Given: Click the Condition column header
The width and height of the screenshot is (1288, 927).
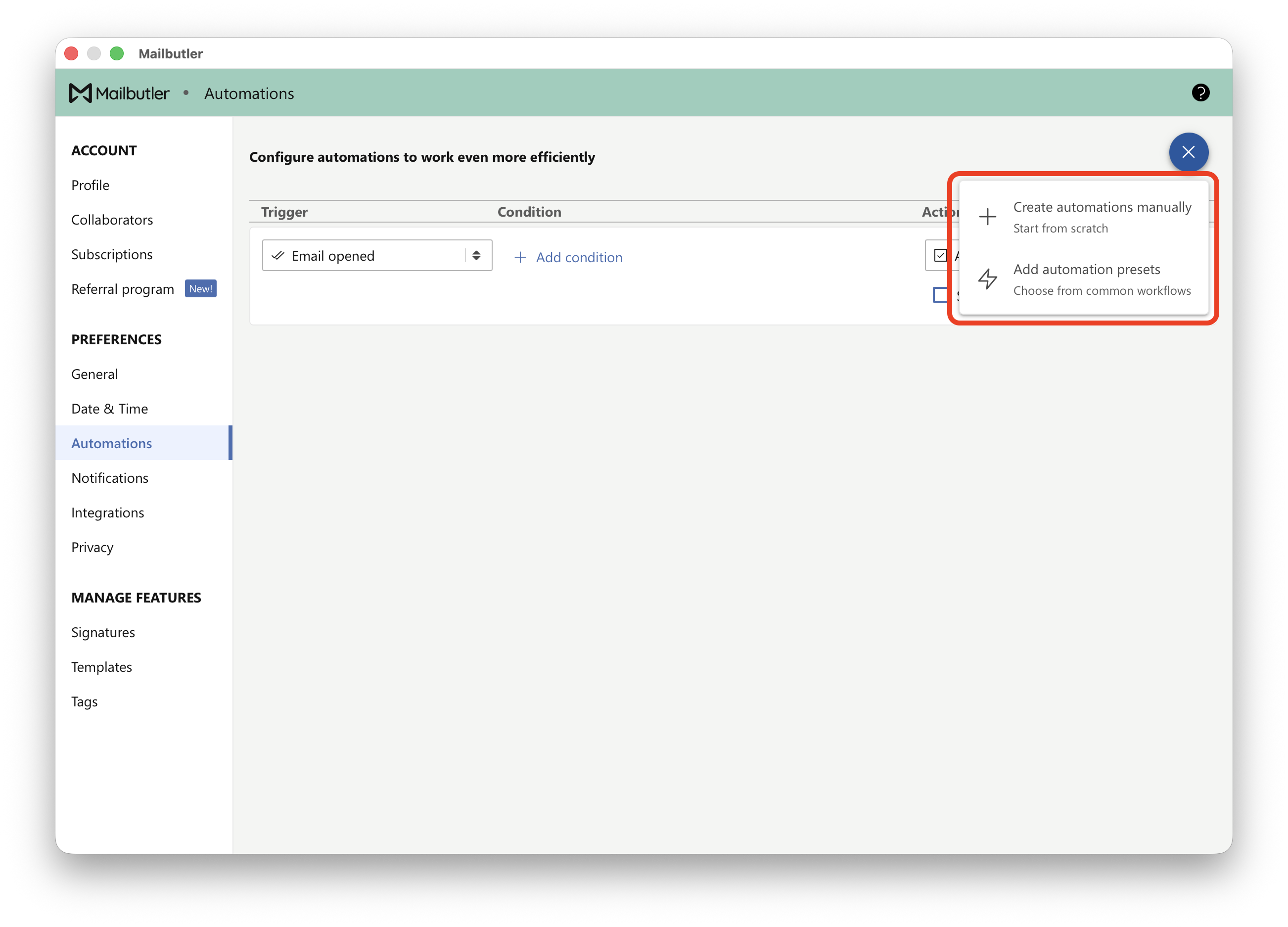Looking at the screenshot, I should point(529,212).
